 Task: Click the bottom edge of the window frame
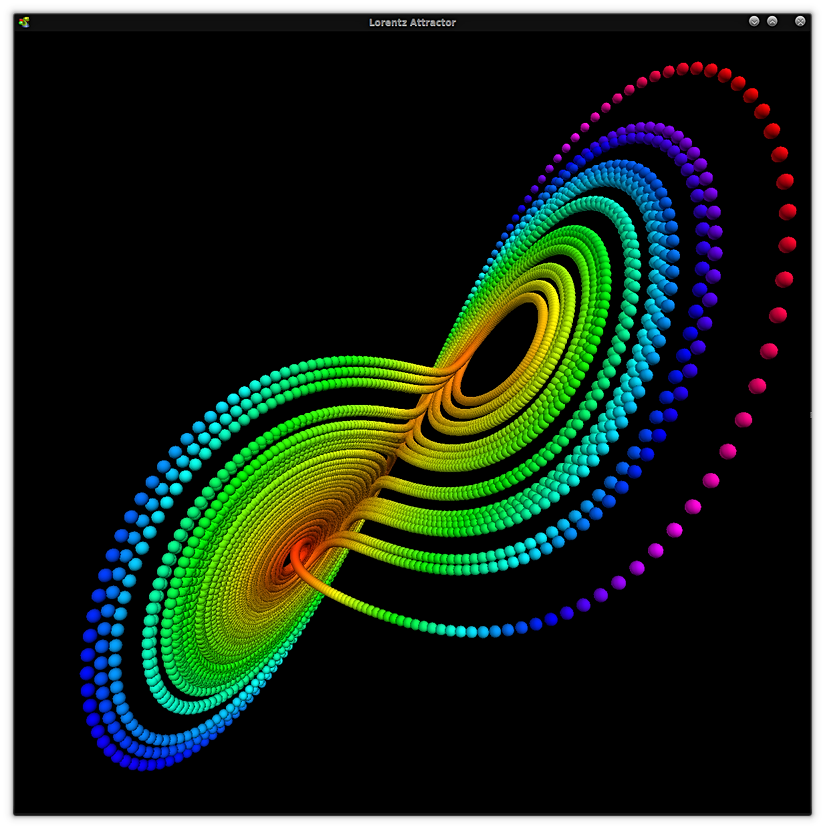(412, 813)
